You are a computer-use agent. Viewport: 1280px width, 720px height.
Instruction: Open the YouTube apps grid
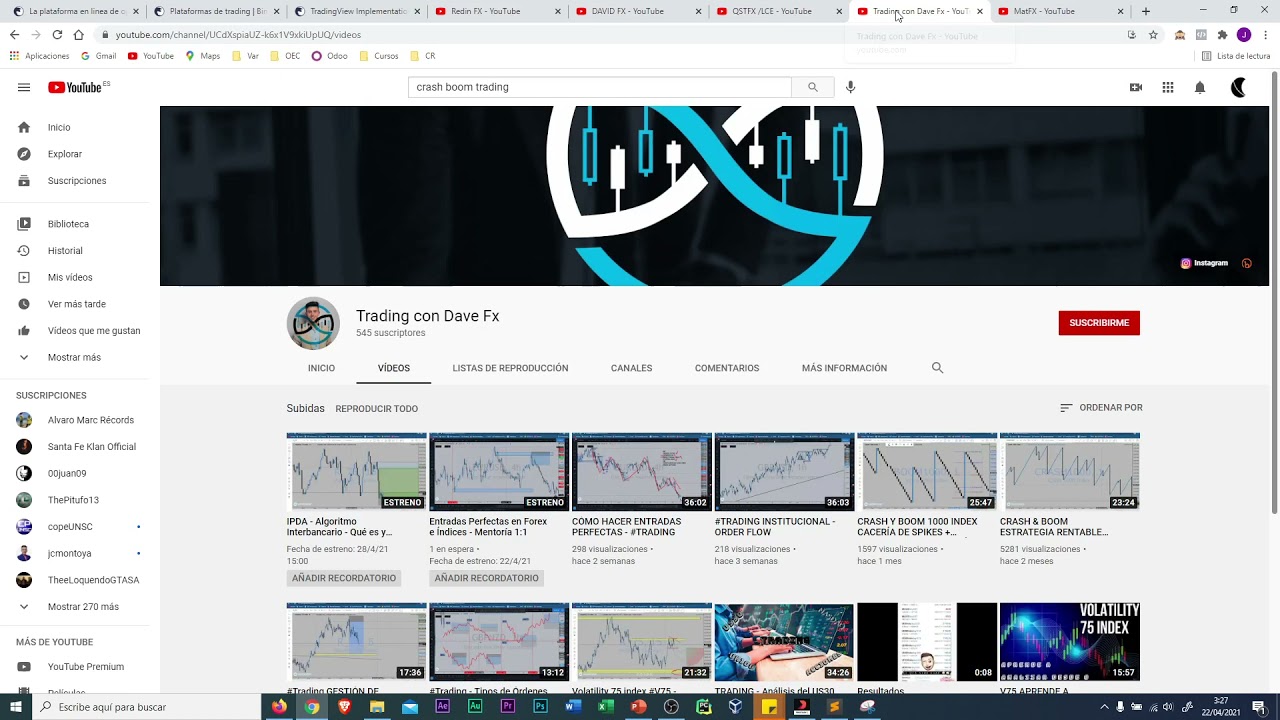pos(1168,87)
